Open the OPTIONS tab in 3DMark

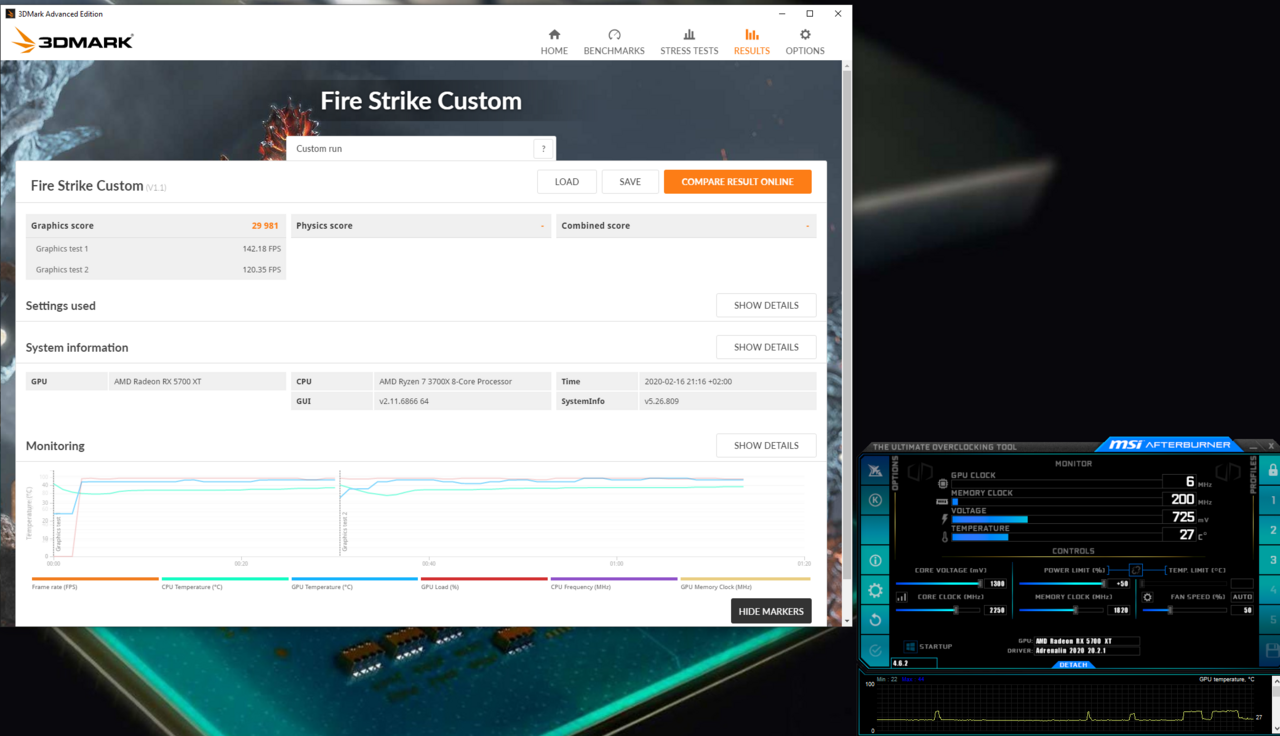(x=805, y=42)
